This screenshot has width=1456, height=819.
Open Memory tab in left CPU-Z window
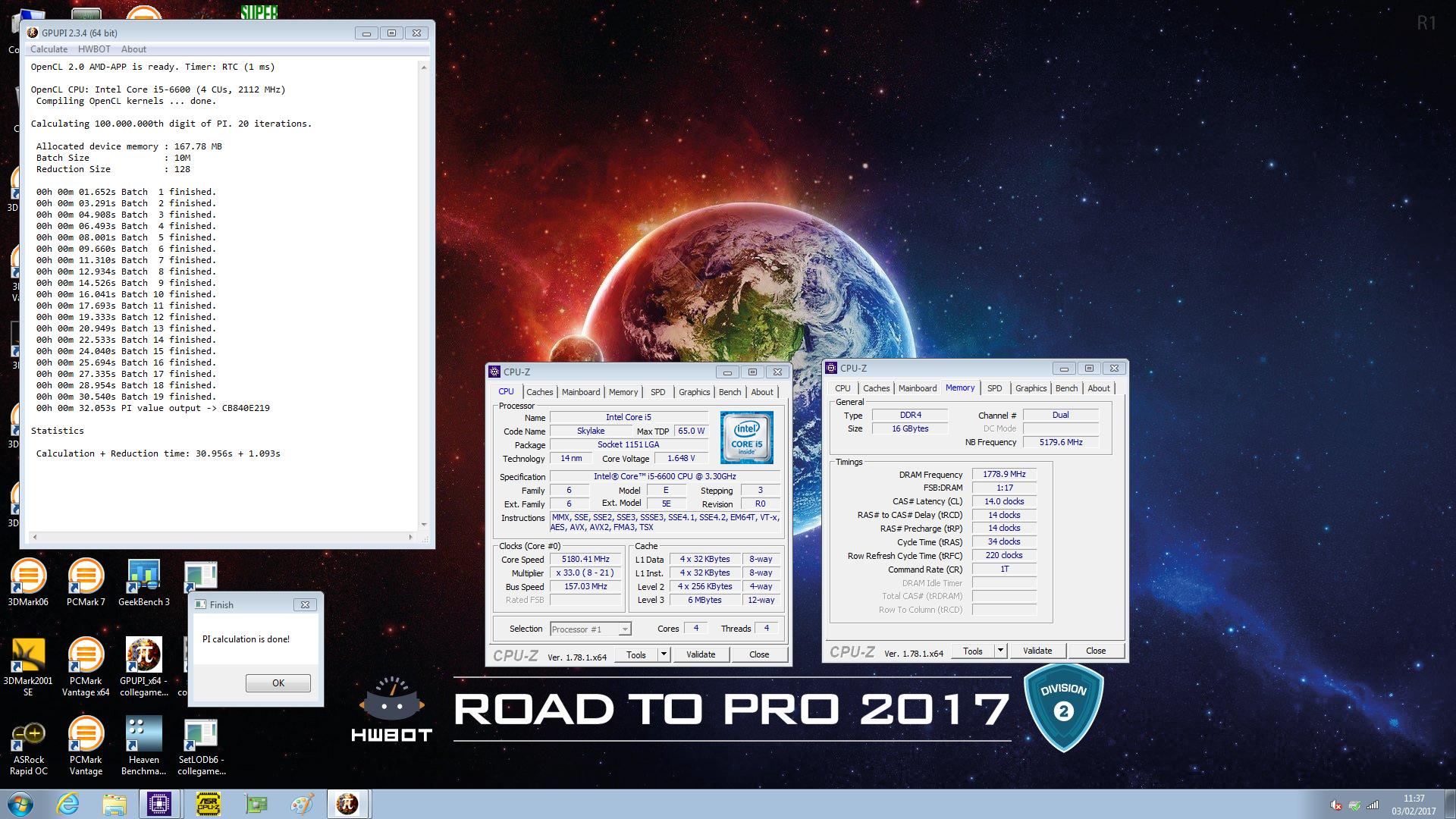coord(623,392)
